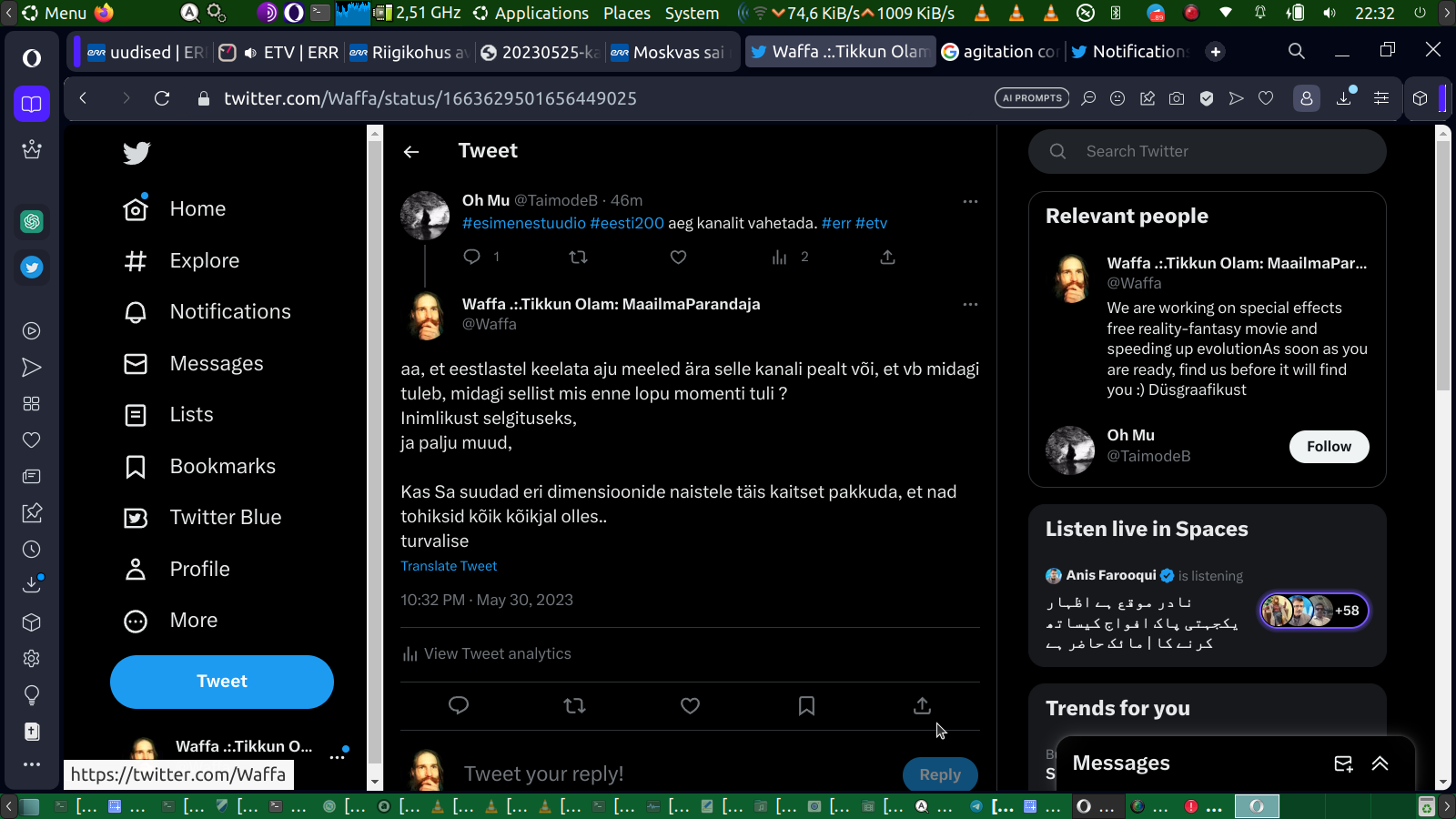Bookmark Waffa's main tweet
This screenshot has height=819, width=1456.
(806, 705)
